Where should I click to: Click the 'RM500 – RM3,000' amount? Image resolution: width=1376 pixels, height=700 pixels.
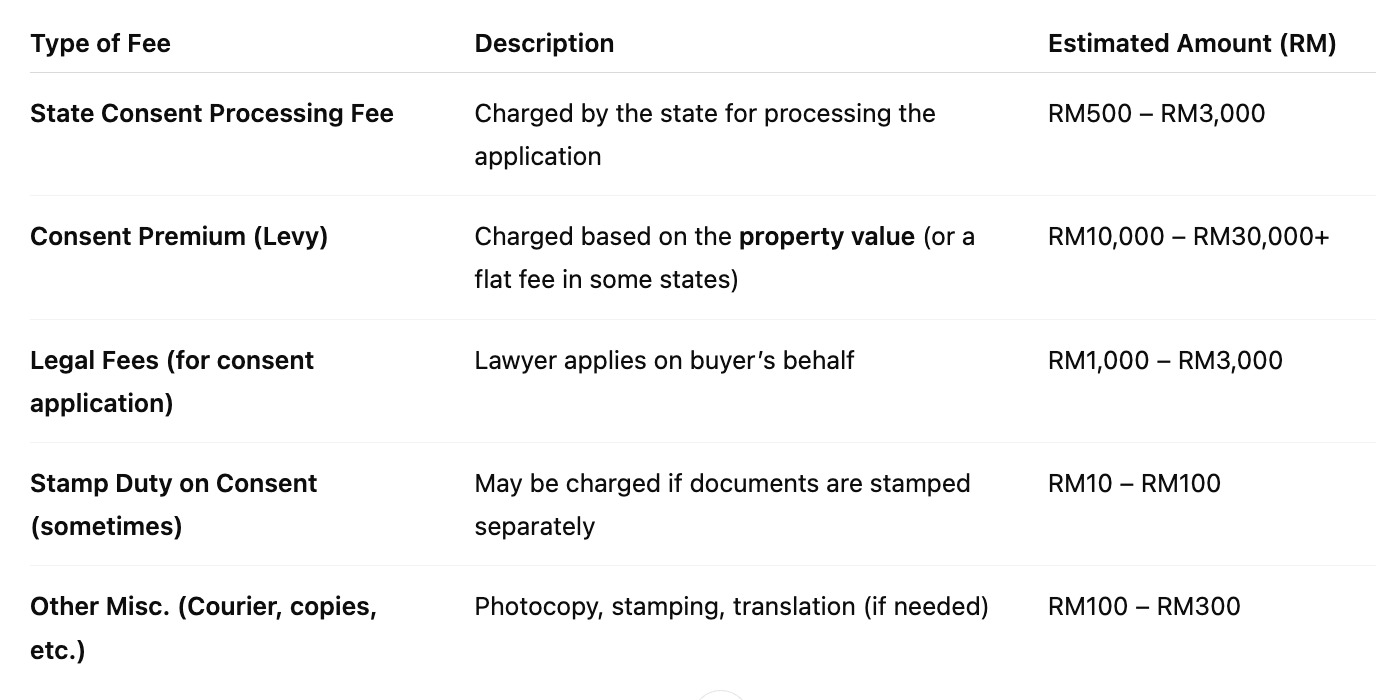coord(1156,114)
